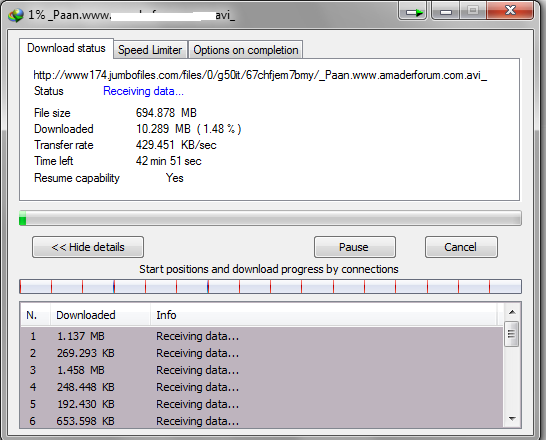Click the scroll down arrow in connections list
The height and width of the screenshot is (440, 546).
512,419
